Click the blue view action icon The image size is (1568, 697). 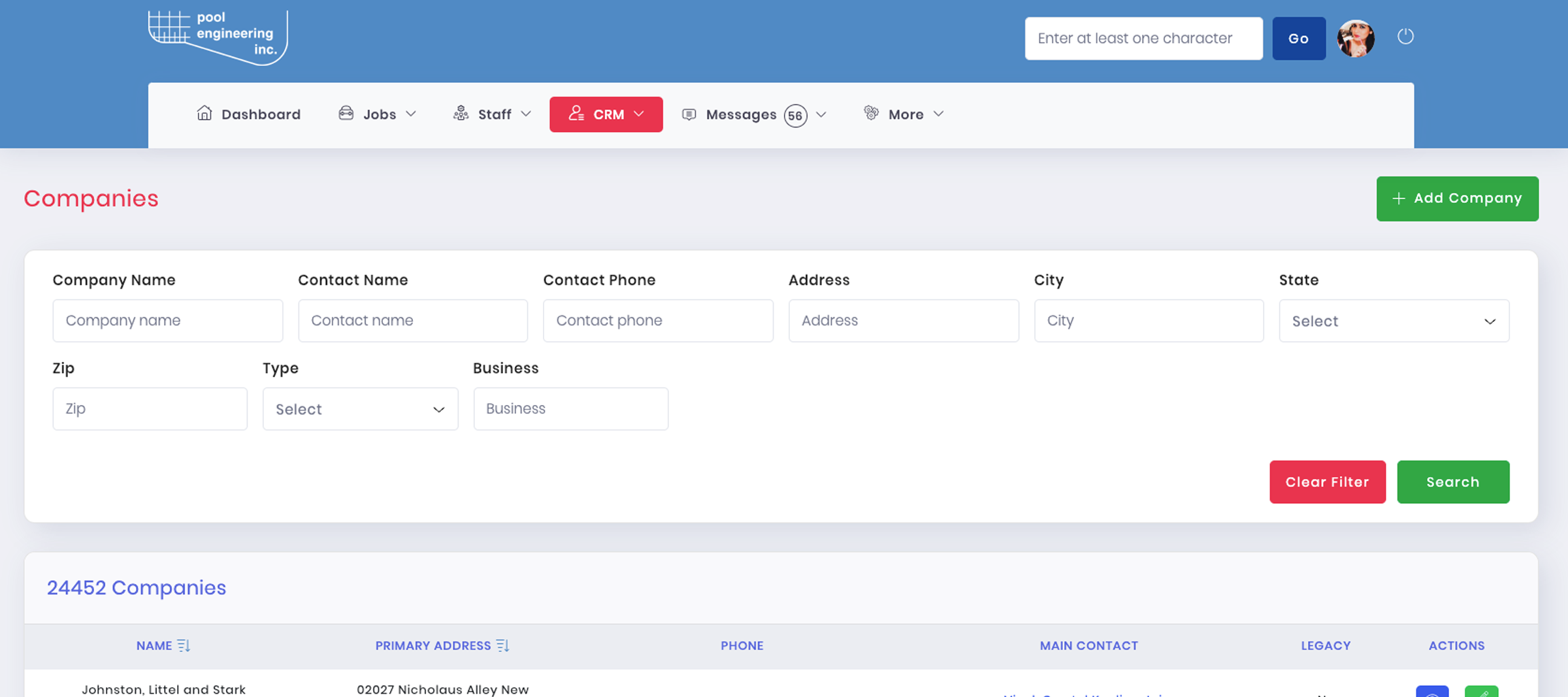coord(1432,691)
